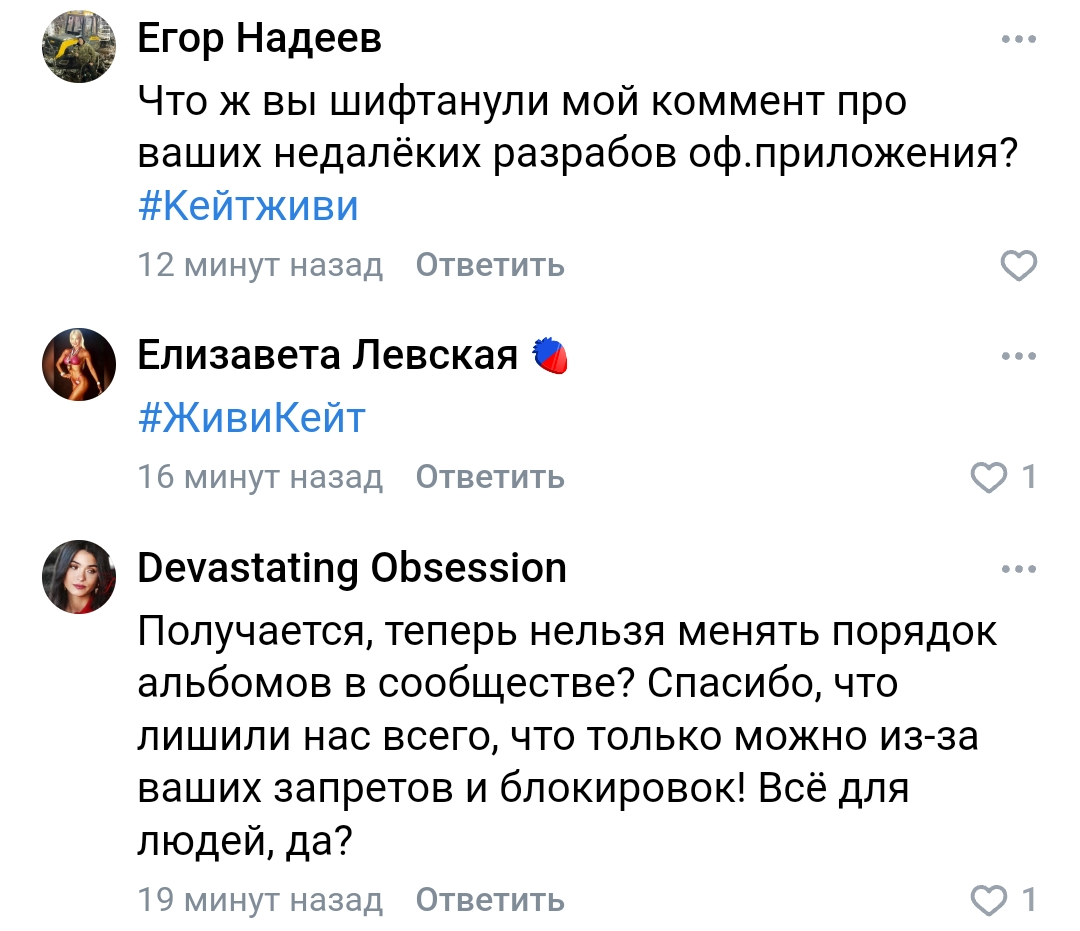Open Елизавета Левская's avatar picture
The image size is (1080, 931).
point(79,364)
